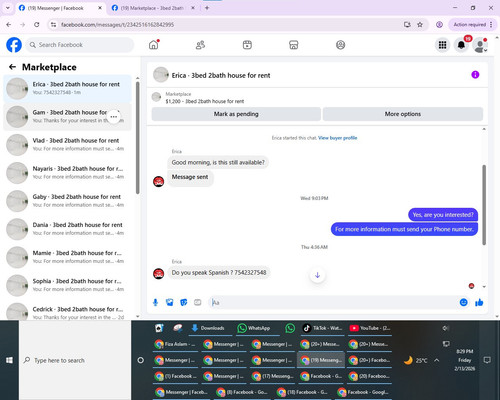Screen dimensions: 500x400
Task: View site information icon in address bar
Action: (x=53, y=25)
